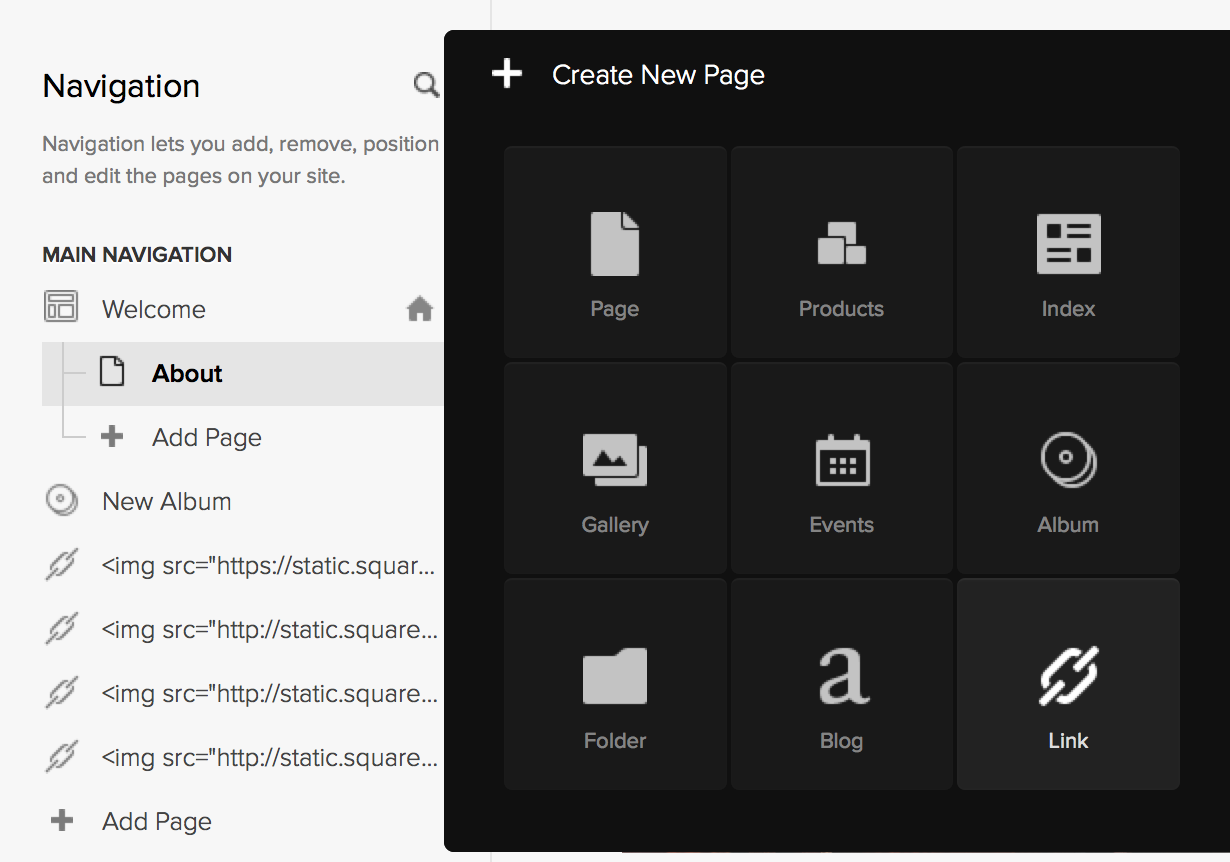
Task: Select the Products page icon
Action: coord(841,252)
